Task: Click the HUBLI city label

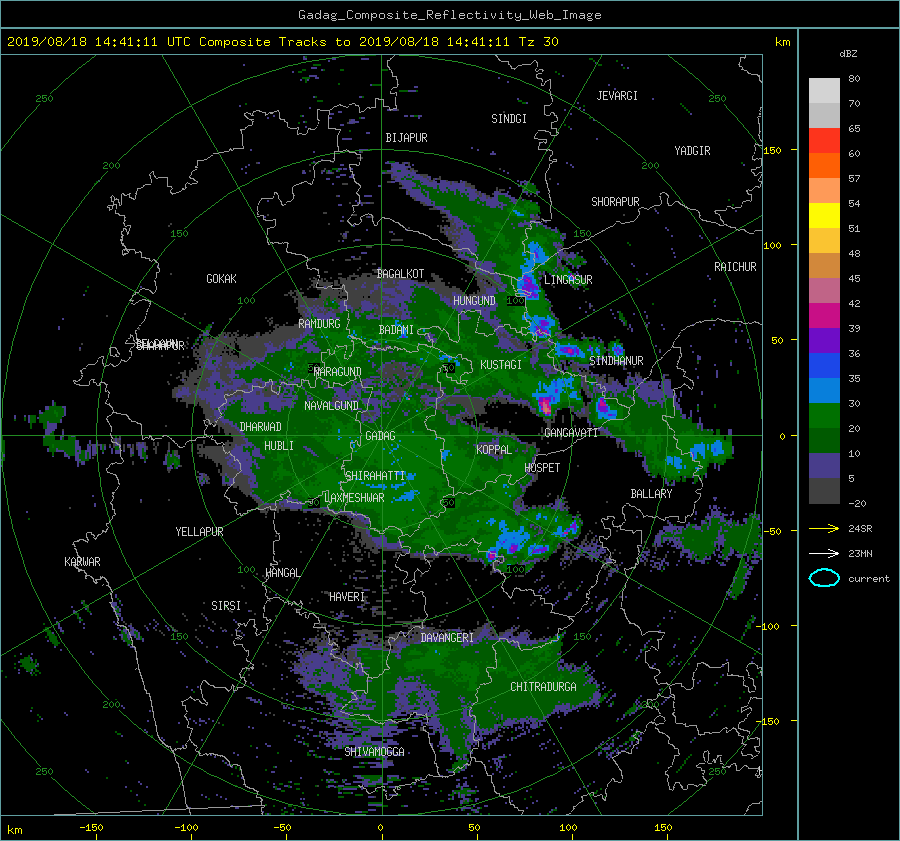Action: 279,446
